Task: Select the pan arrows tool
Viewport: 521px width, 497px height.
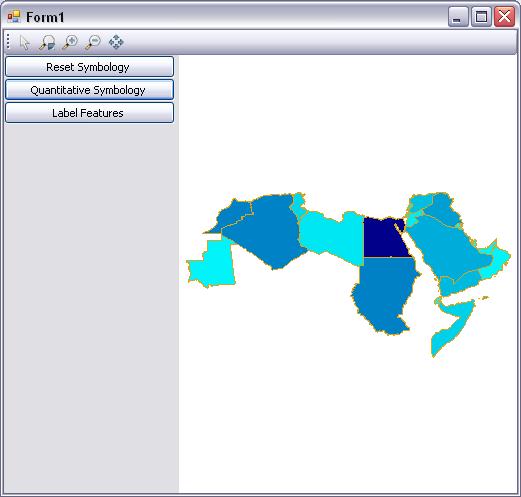Action: click(116, 42)
